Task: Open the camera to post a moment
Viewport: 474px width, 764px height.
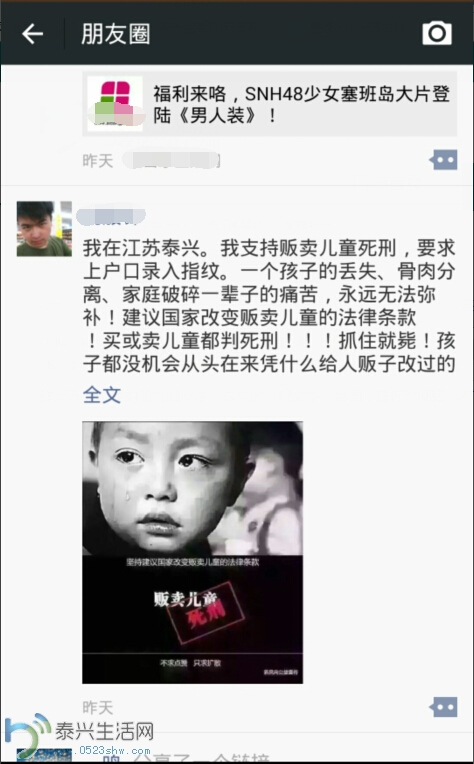Action: (436, 33)
